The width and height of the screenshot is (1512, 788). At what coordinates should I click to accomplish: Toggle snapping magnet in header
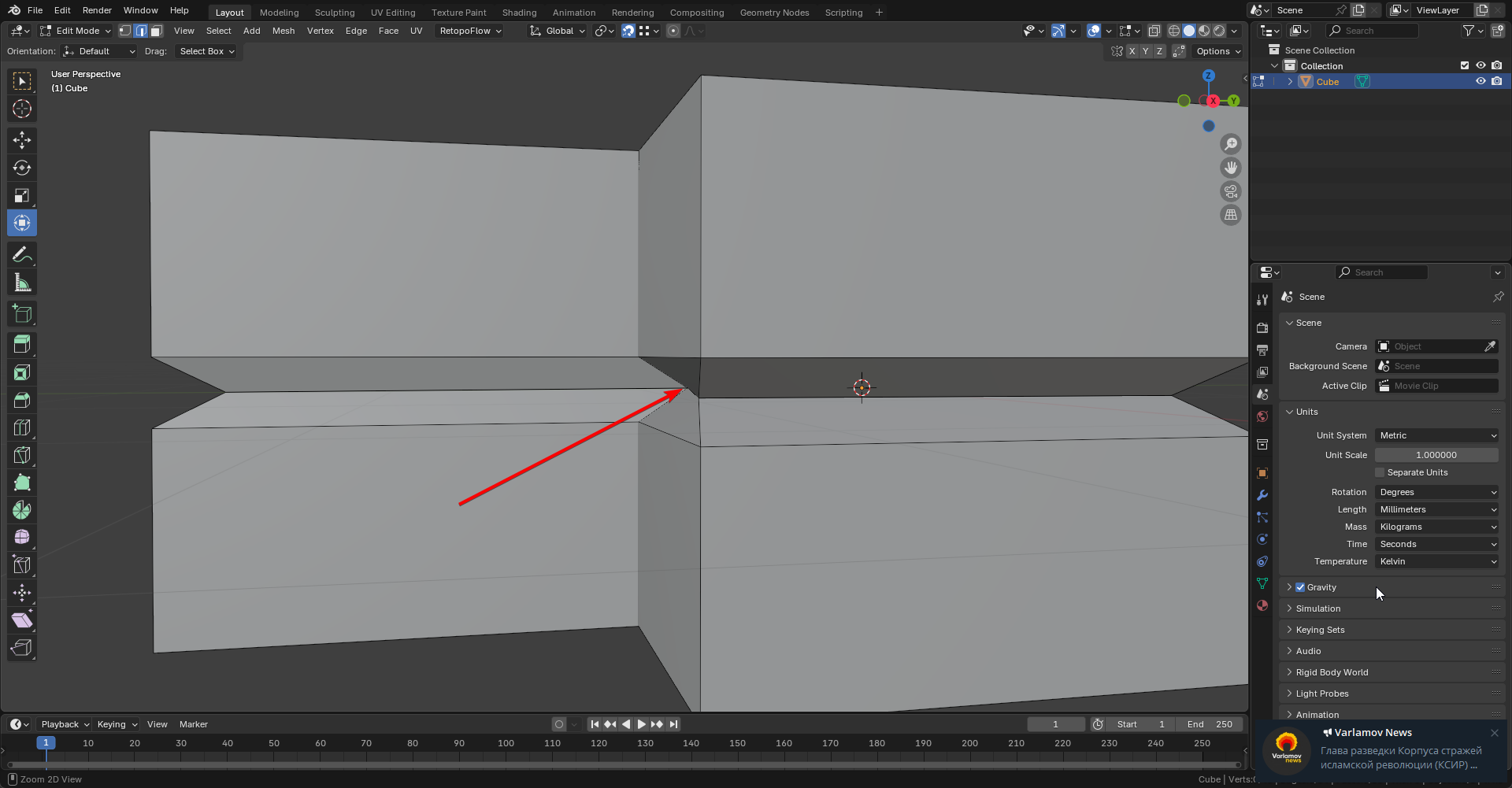[628, 31]
